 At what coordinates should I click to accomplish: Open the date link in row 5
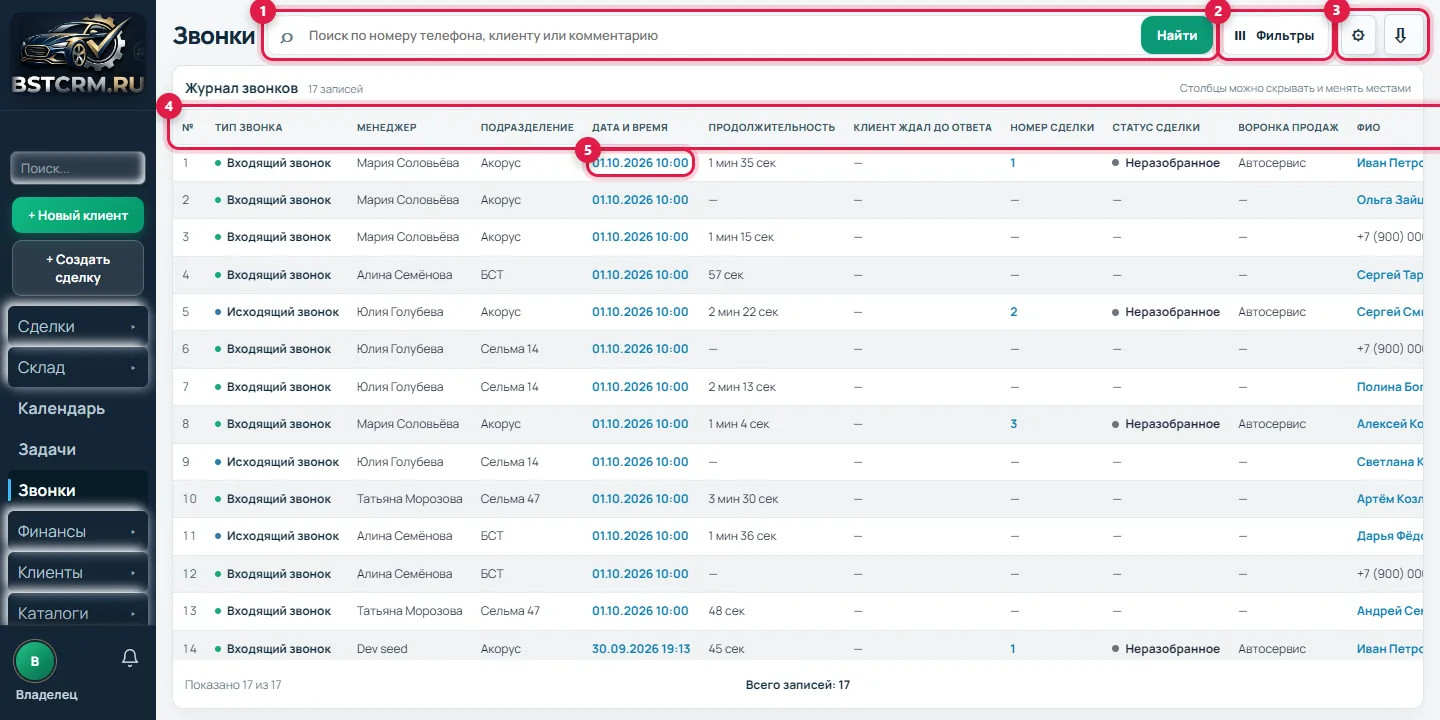pyautogui.click(x=640, y=312)
